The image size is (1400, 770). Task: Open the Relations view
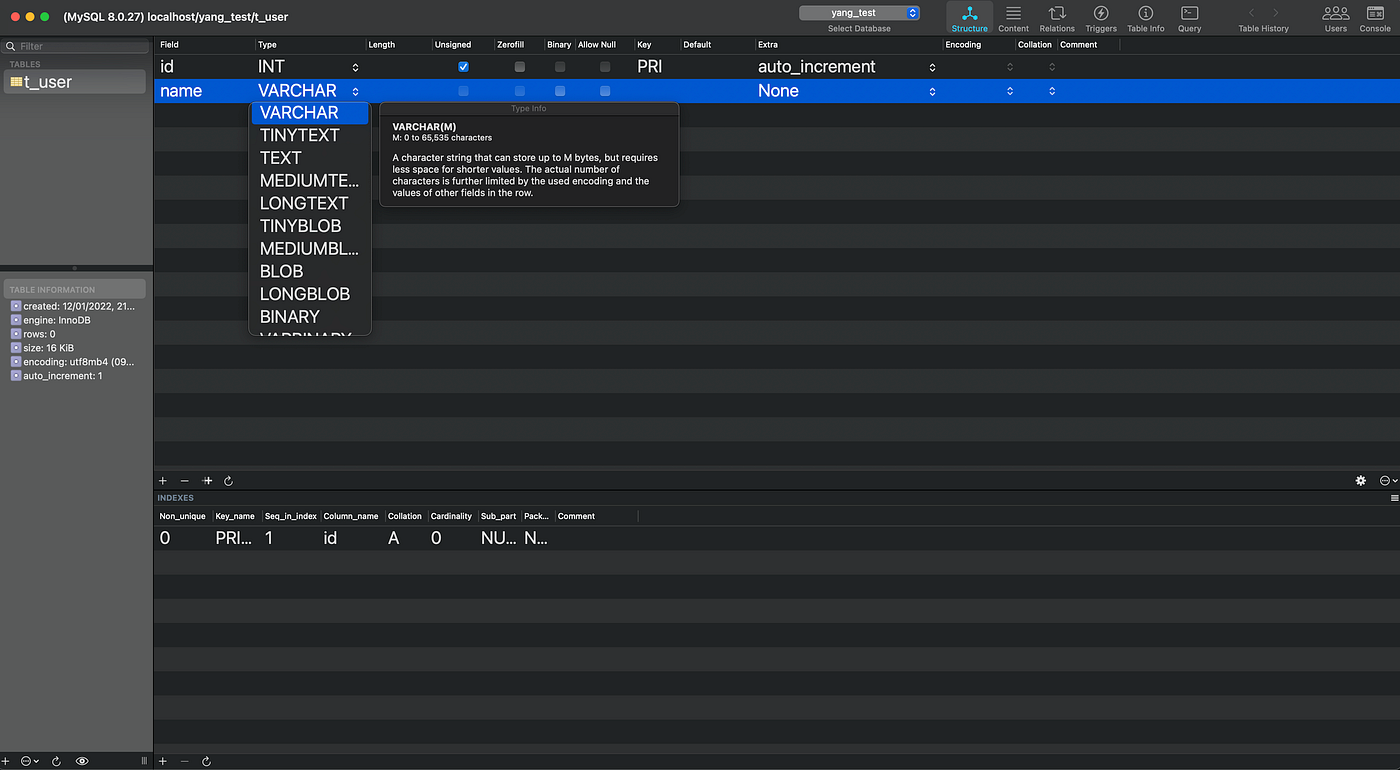(x=1056, y=17)
